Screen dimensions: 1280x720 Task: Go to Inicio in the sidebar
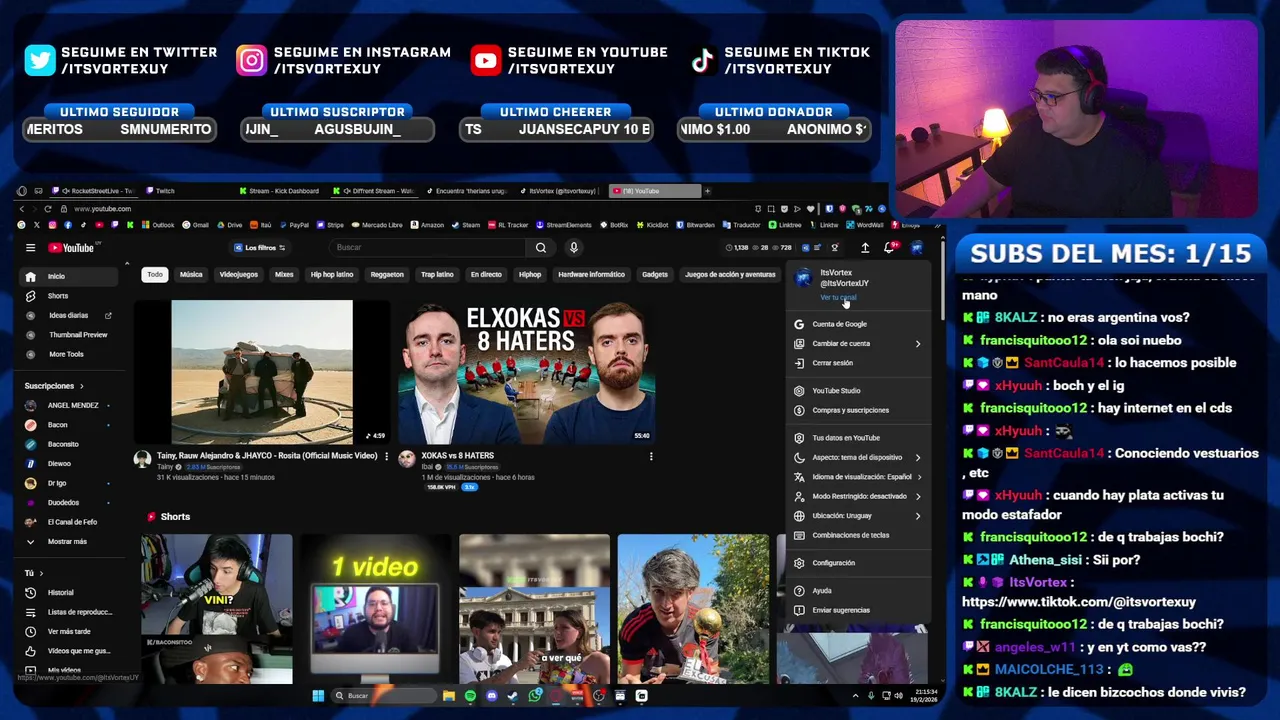coord(70,277)
